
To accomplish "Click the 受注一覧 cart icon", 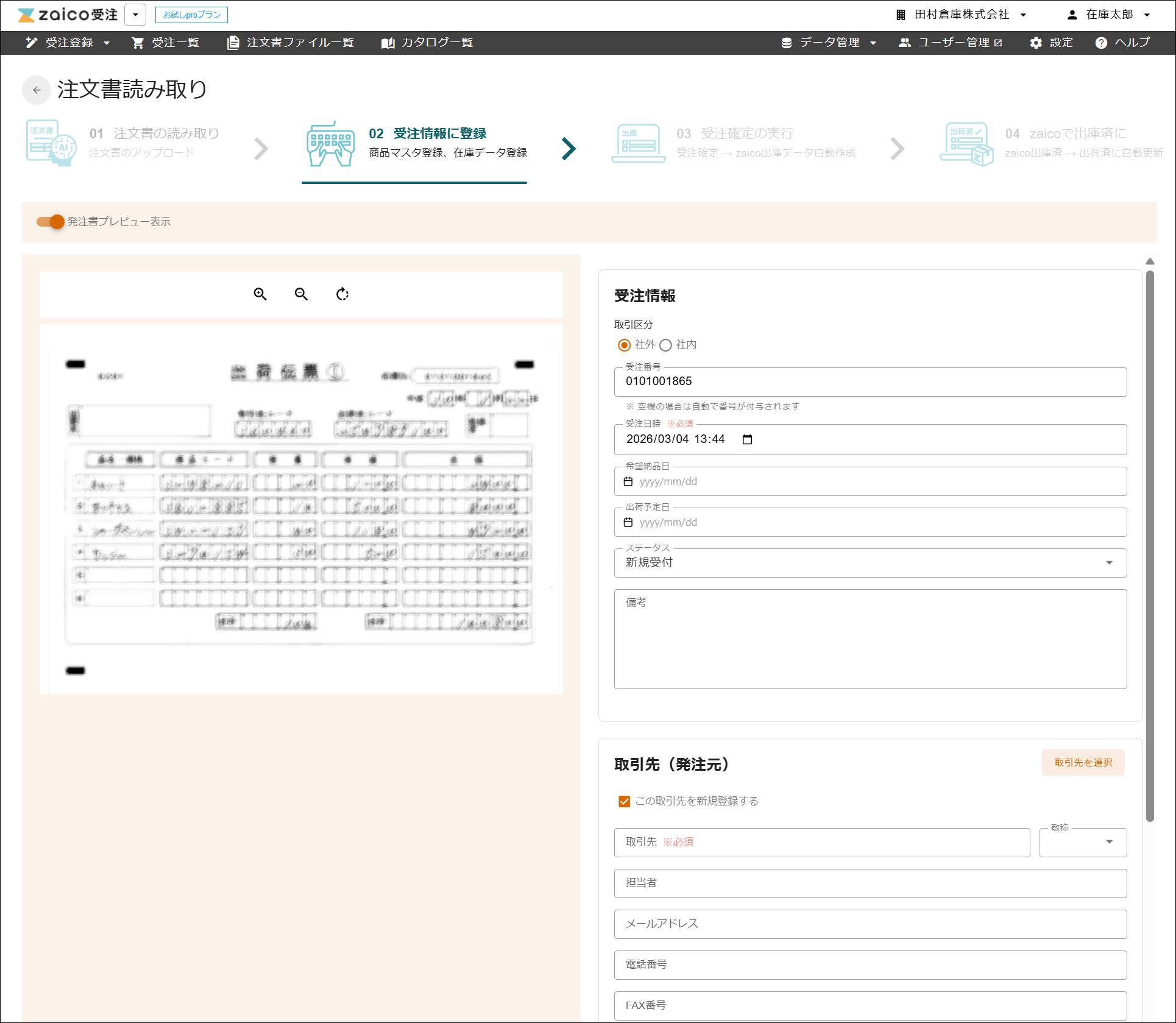I will pyautogui.click(x=138, y=43).
